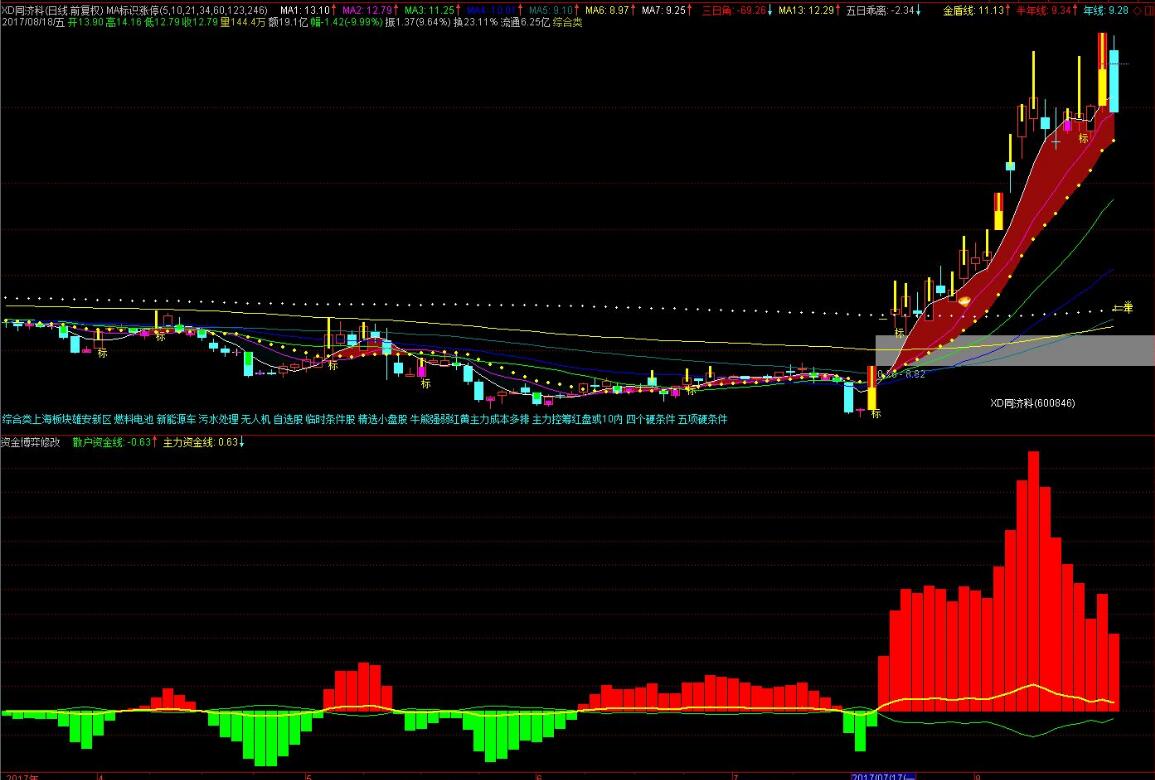This screenshot has width=1155, height=780.
Task: Click the 临时条件股 tag
Action: click(x=330, y=420)
